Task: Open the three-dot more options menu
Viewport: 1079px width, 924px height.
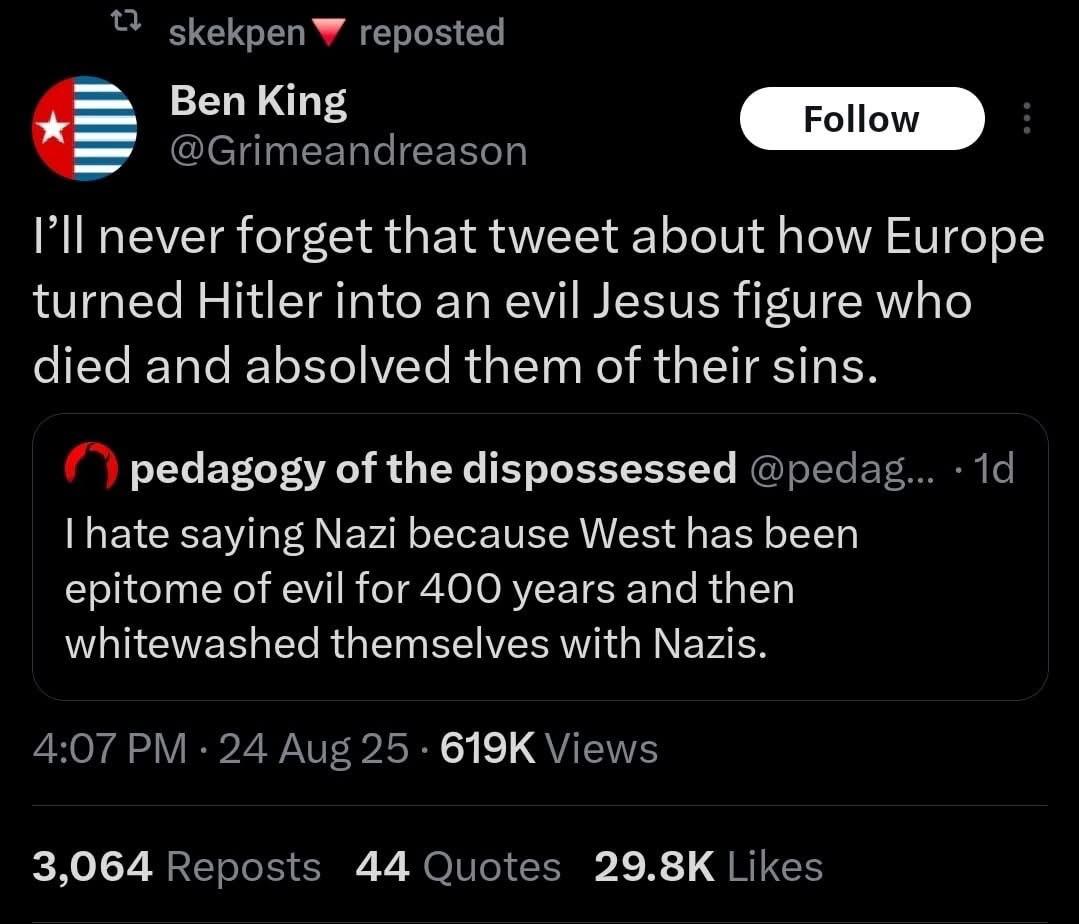Action: 1024,119
